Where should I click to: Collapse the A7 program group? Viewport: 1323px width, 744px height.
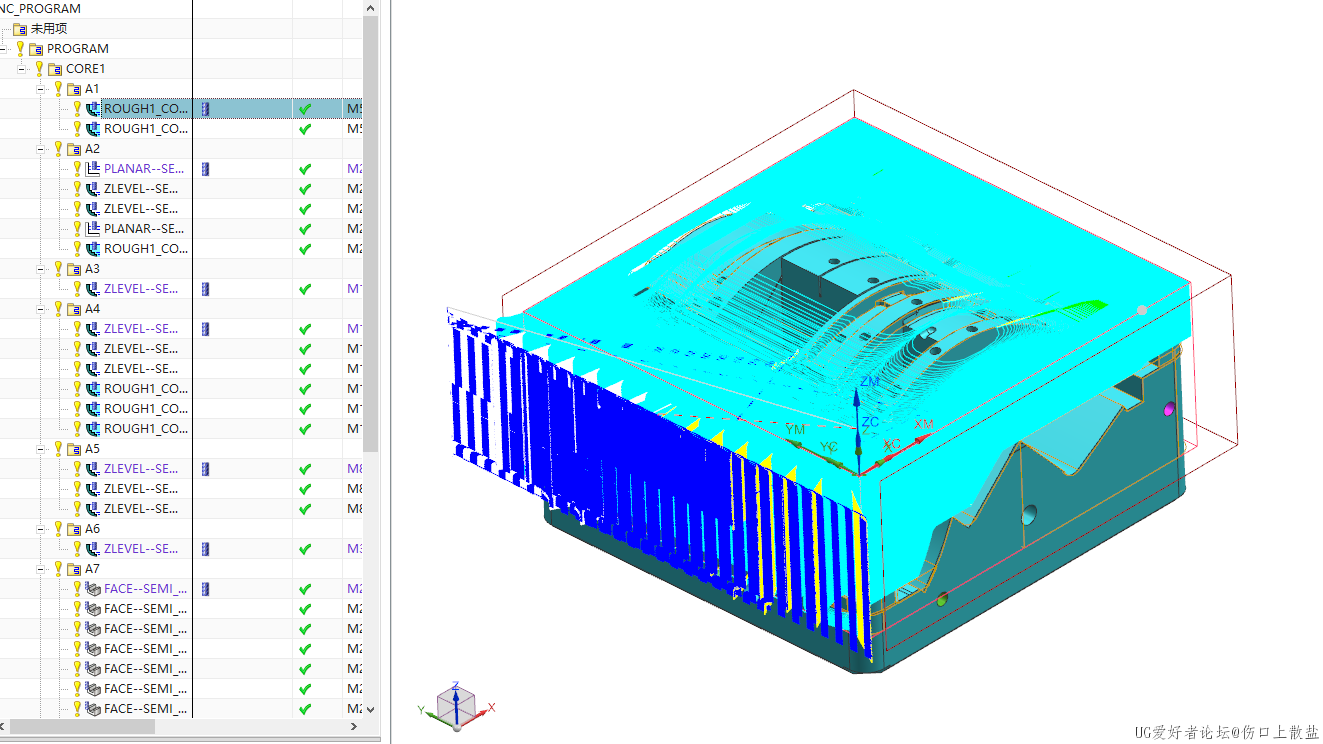(41, 569)
